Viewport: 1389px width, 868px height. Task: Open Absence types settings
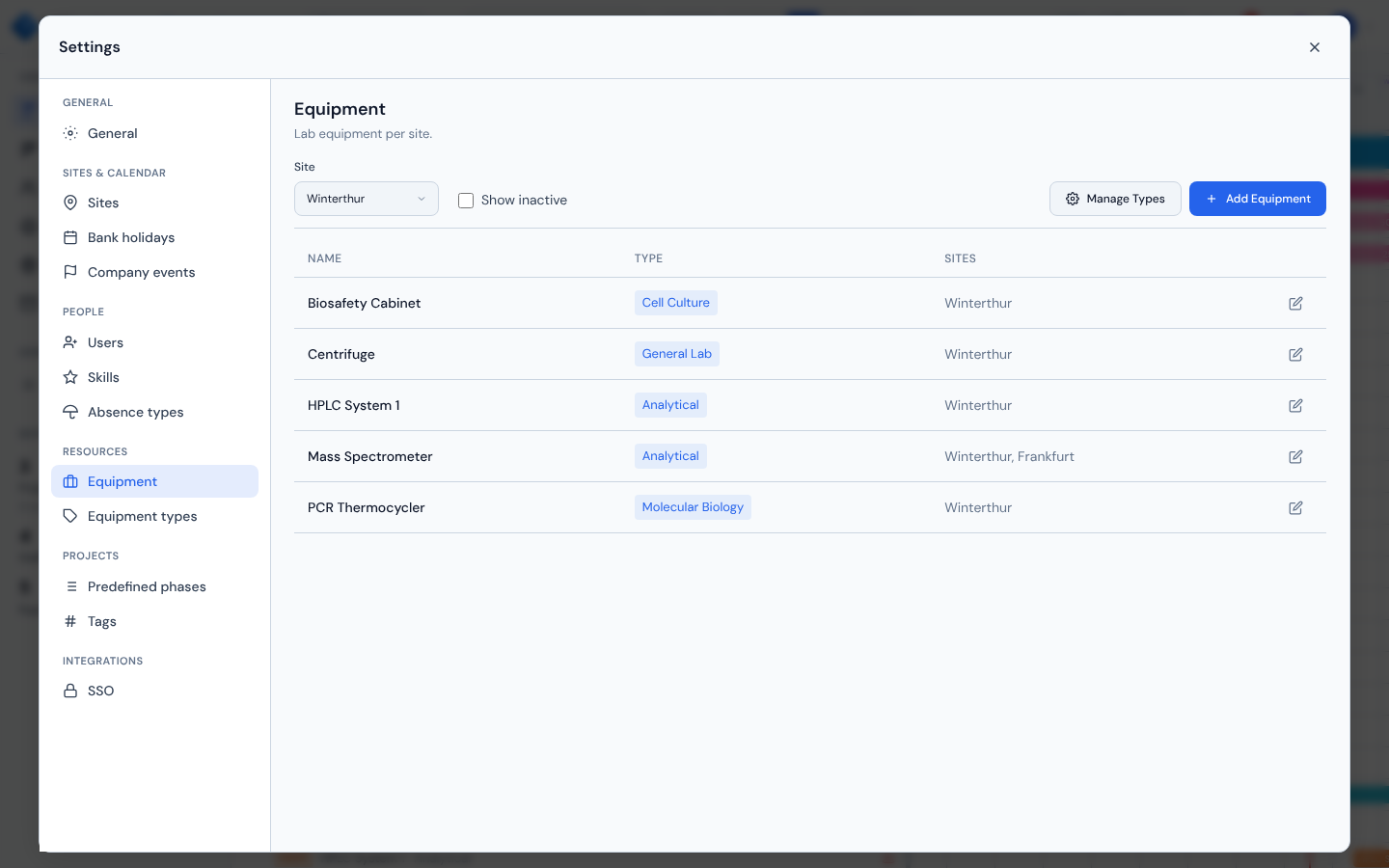coord(154,412)
